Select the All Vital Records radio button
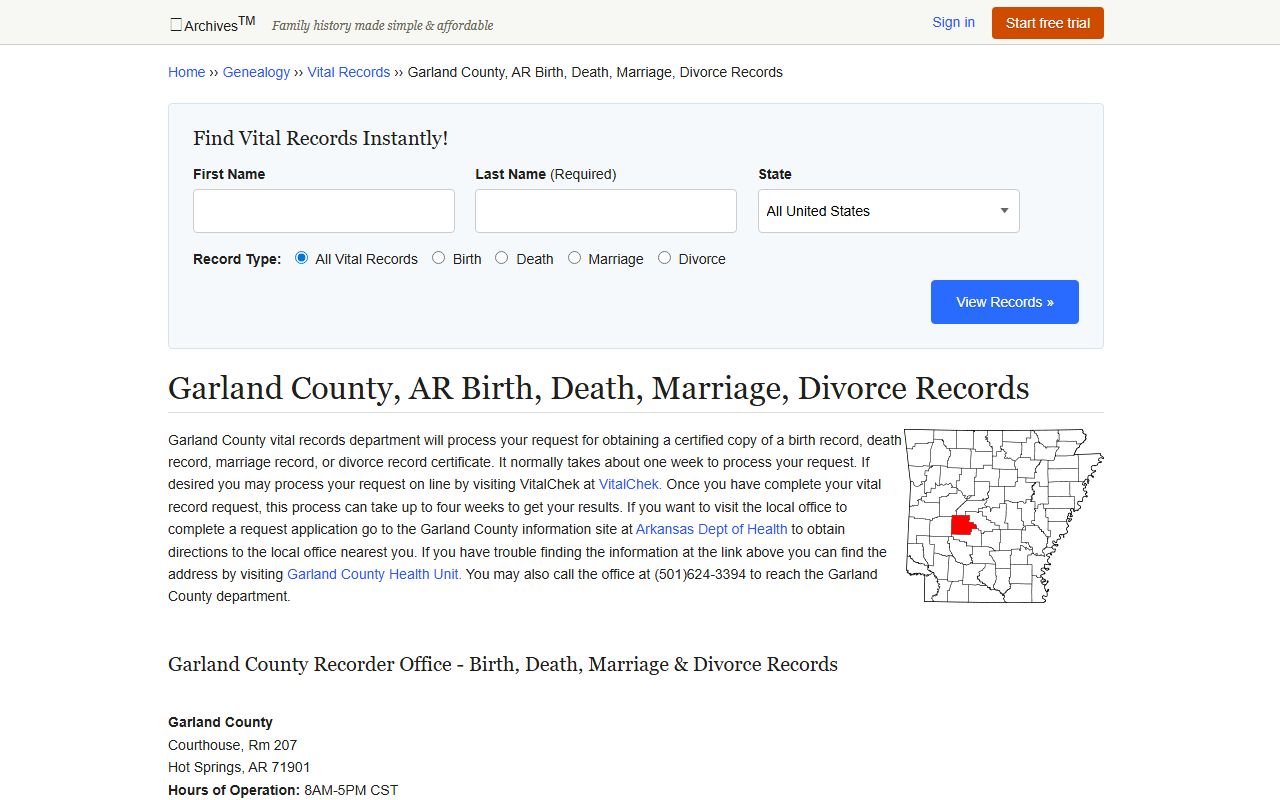This screenshot has width=1280, height=800. [302, 258]
